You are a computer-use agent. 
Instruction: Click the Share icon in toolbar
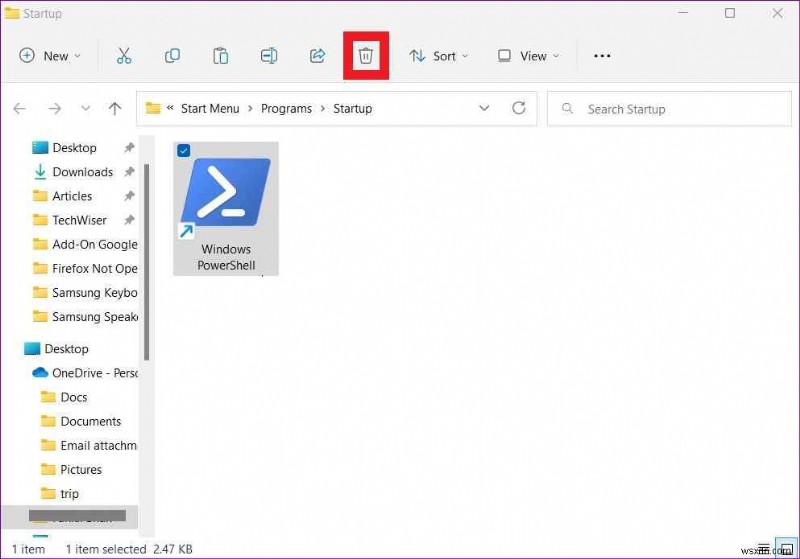pyautogui.click(x=317, y=56)
